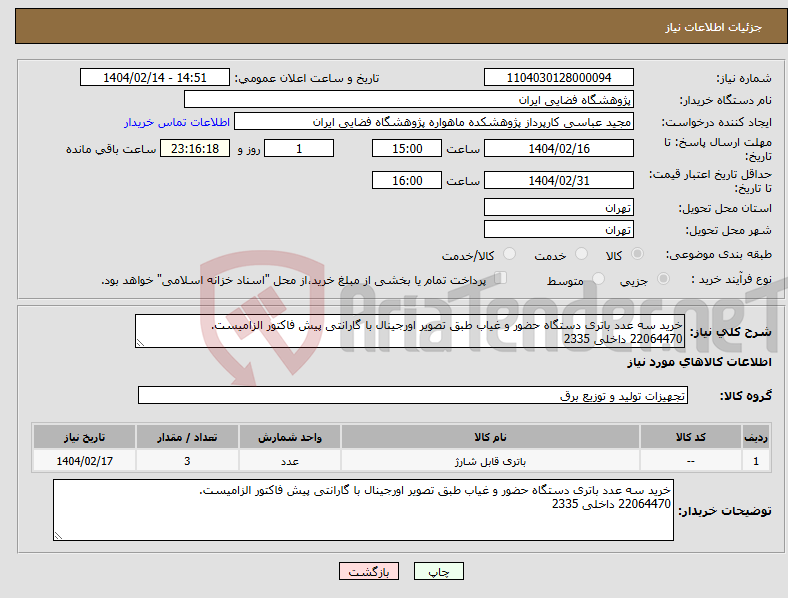Click the need date cell 1404/02/17
Screen dimensions: 788x598
pos(84,461)
